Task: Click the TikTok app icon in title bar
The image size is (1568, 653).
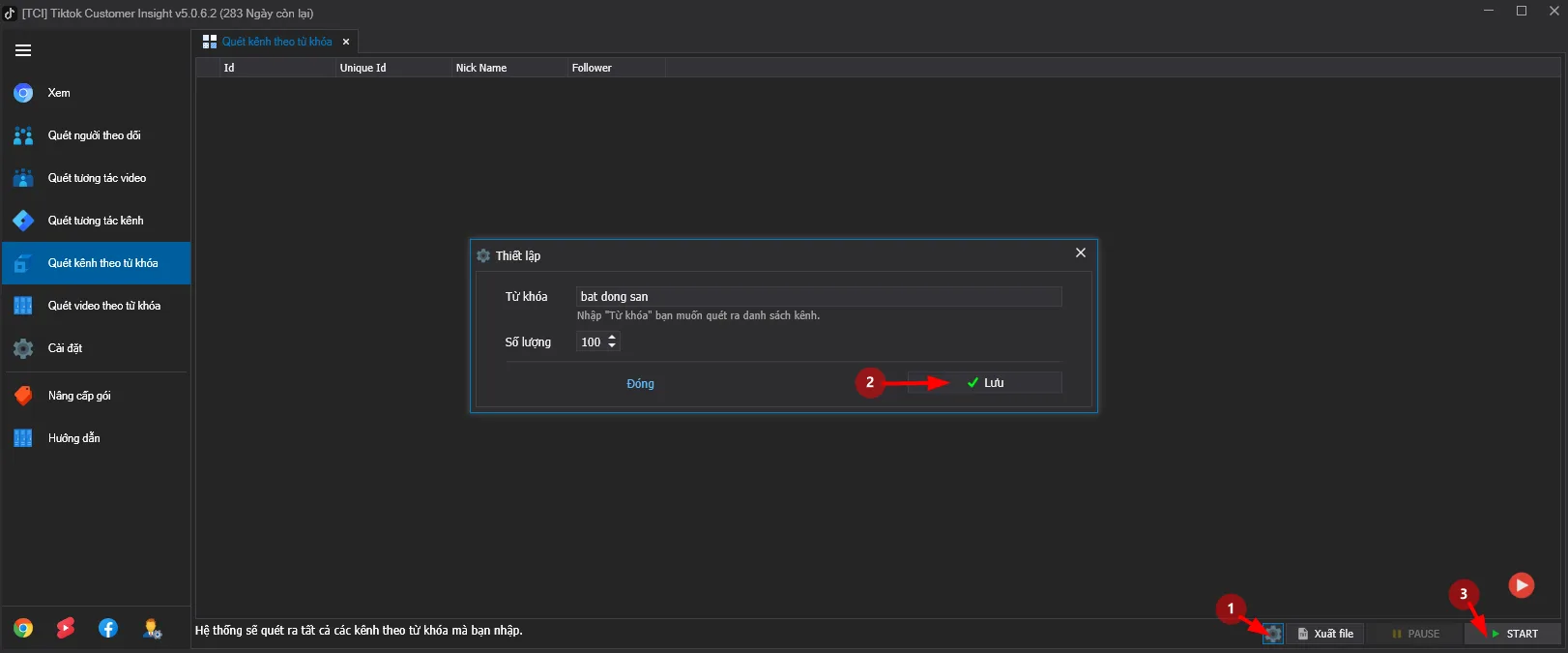Action: (11, 13)
